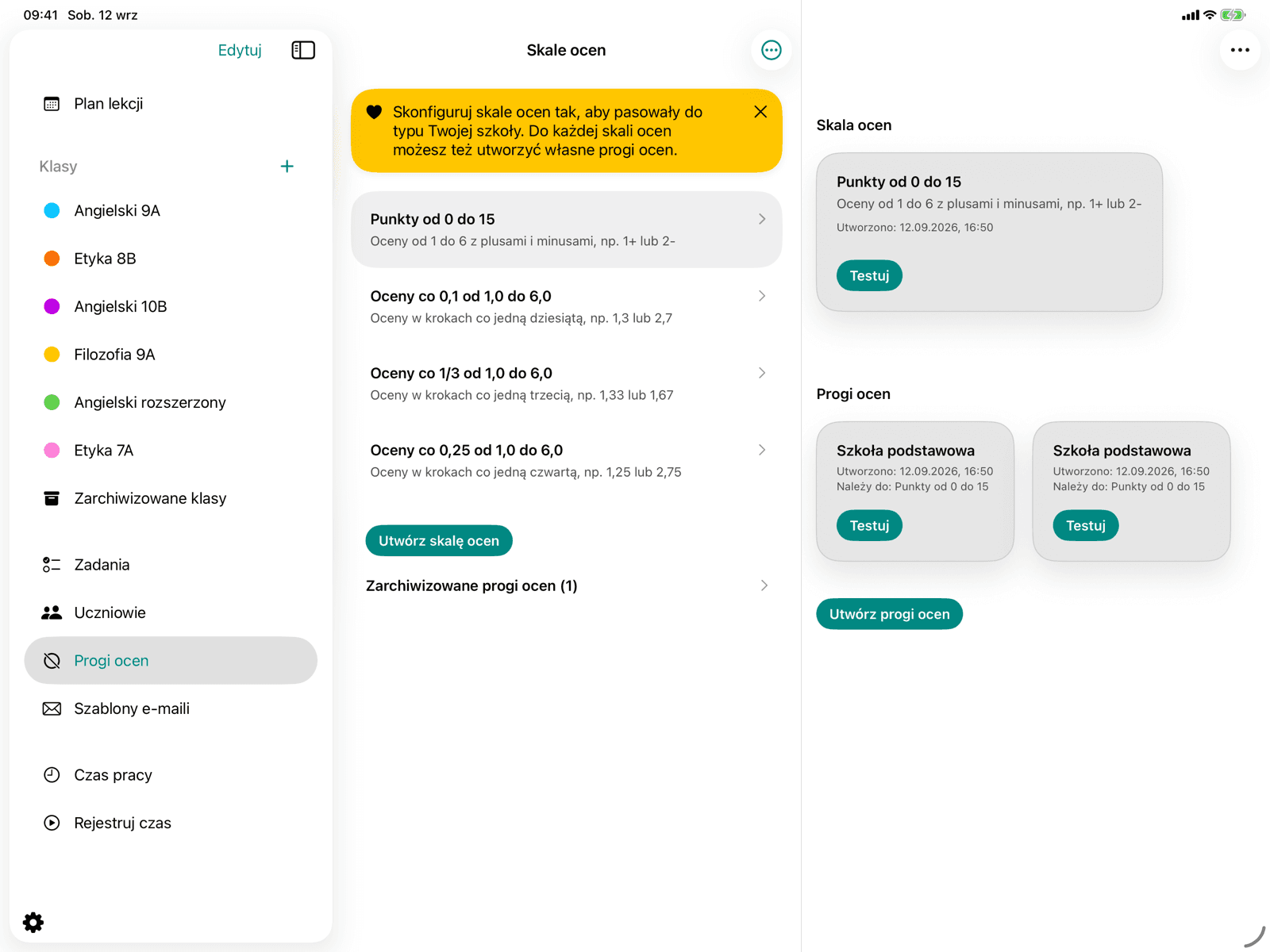Open Etyka 8B class label
1270x952 pixels.
[105, 259]
